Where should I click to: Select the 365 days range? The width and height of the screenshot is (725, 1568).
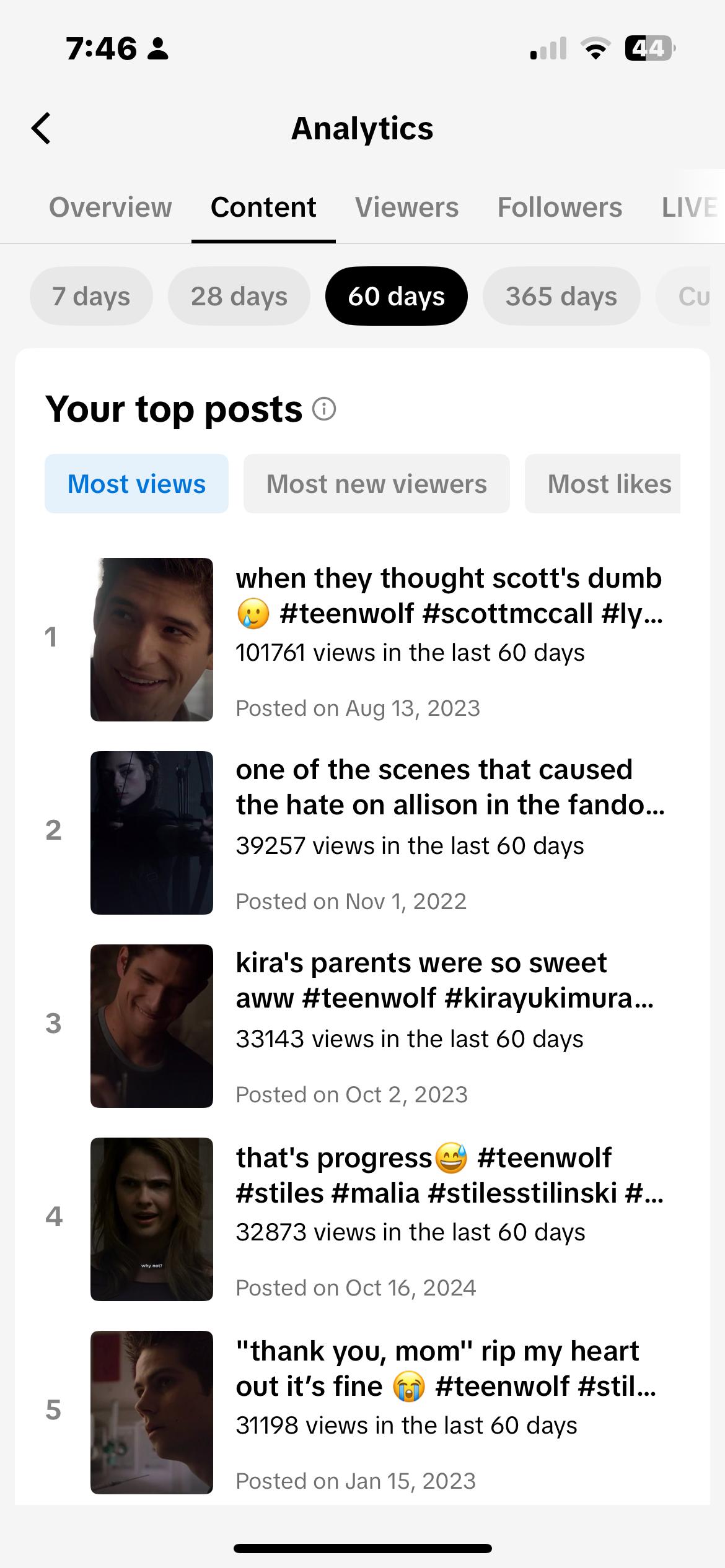click(561, 296)
